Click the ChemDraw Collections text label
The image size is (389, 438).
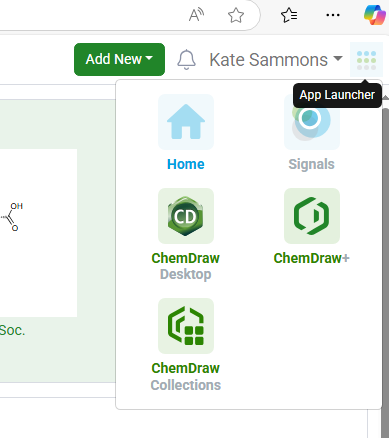[186, 377]
